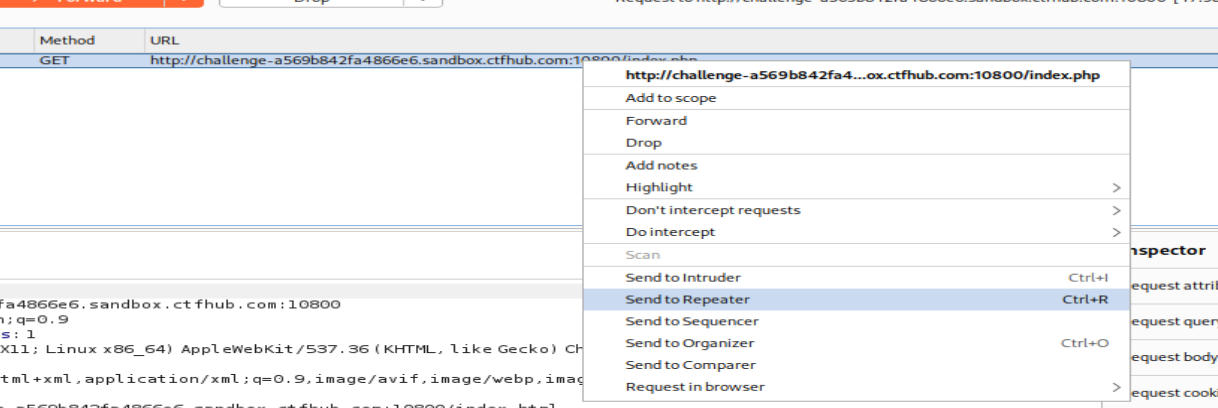Choose Forward in the context menu
Screen dimensions: 1218x408
tap(656, 120)
